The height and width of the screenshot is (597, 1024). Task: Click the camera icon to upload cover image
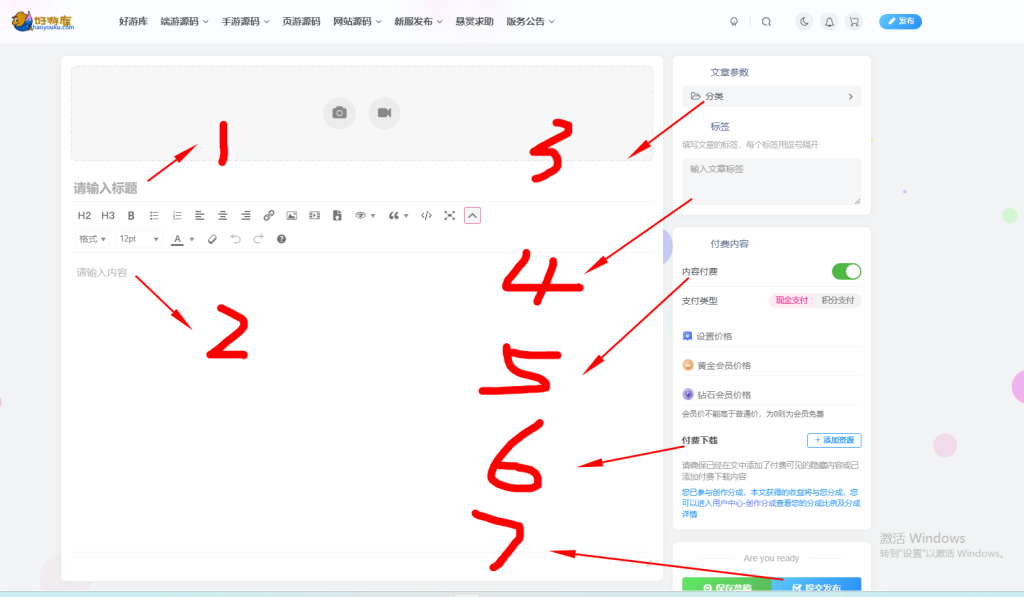pos(340,113)
